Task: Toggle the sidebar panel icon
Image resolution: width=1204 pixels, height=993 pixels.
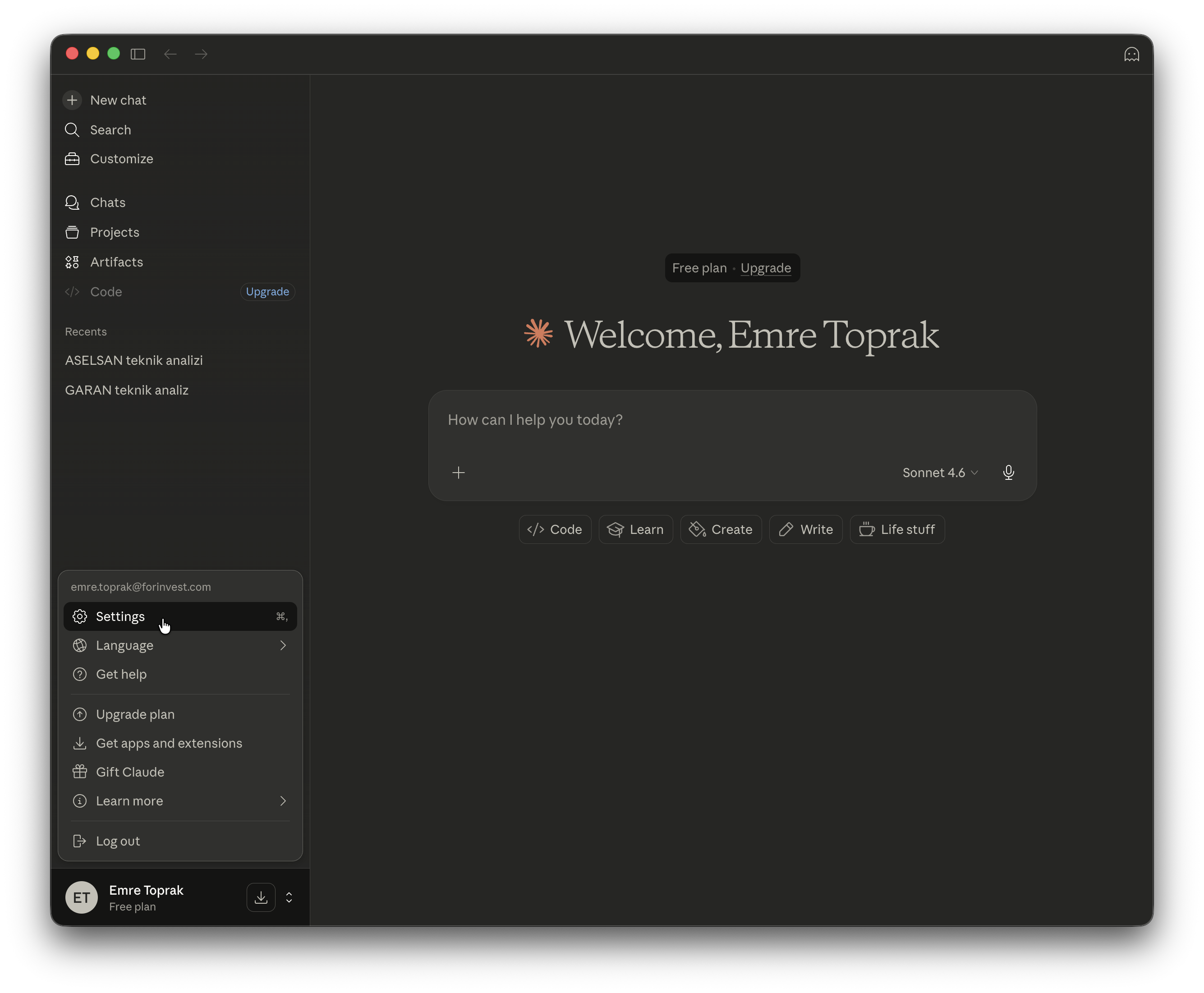Action: 138,54
